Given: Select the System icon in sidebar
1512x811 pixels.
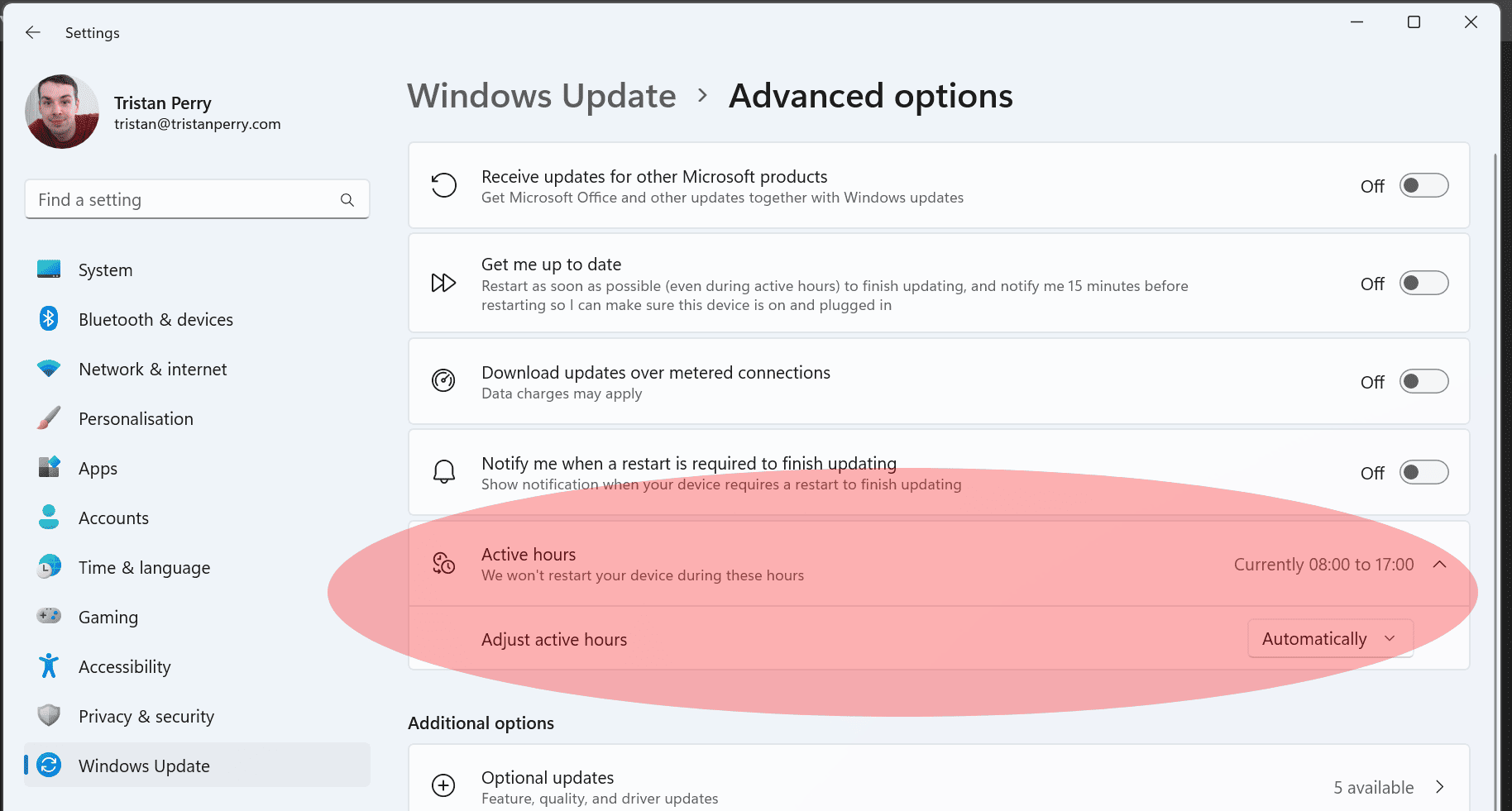Looking at the screenshot, I should 49,270.
